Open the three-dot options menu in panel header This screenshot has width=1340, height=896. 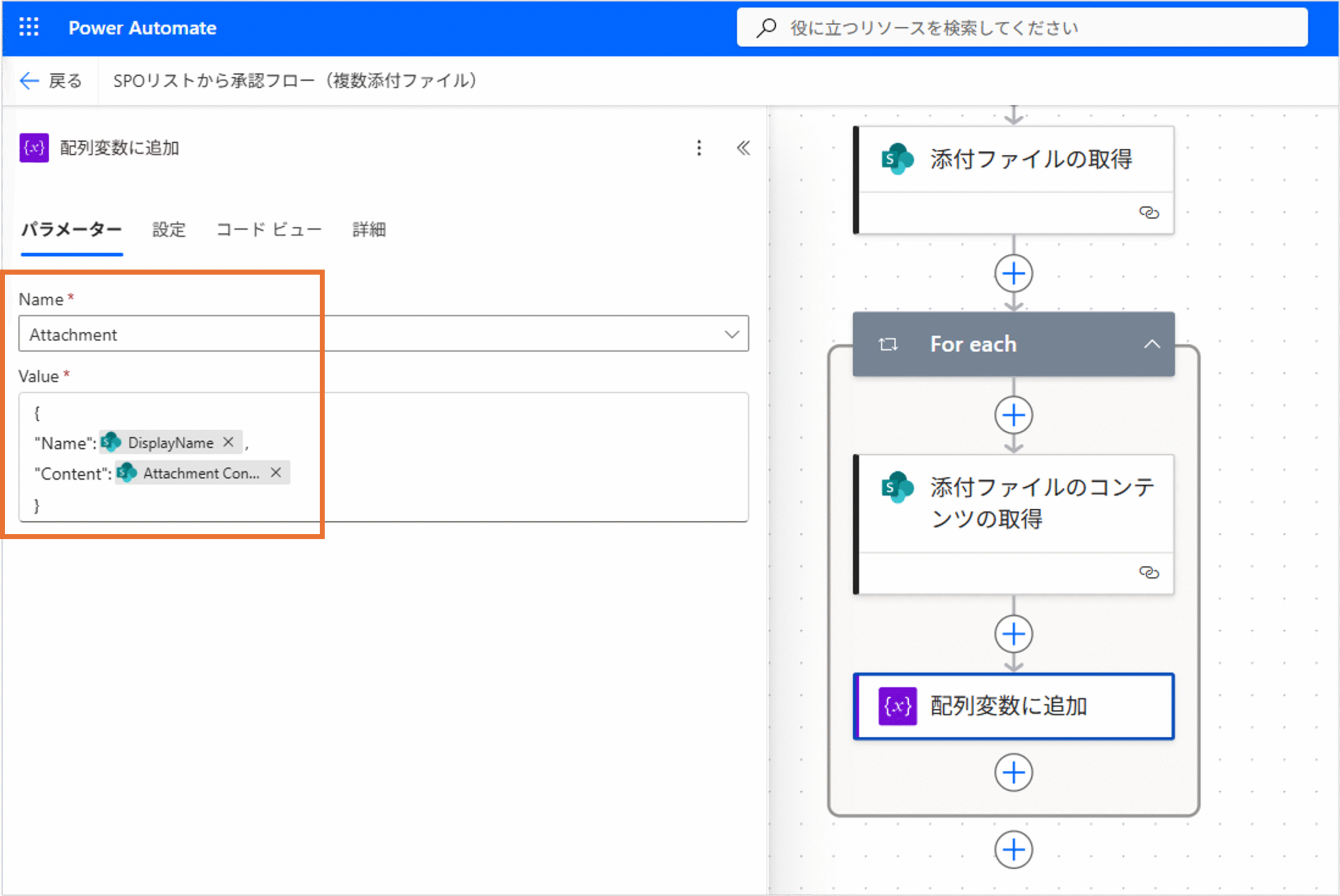click(x=698, y=148)
